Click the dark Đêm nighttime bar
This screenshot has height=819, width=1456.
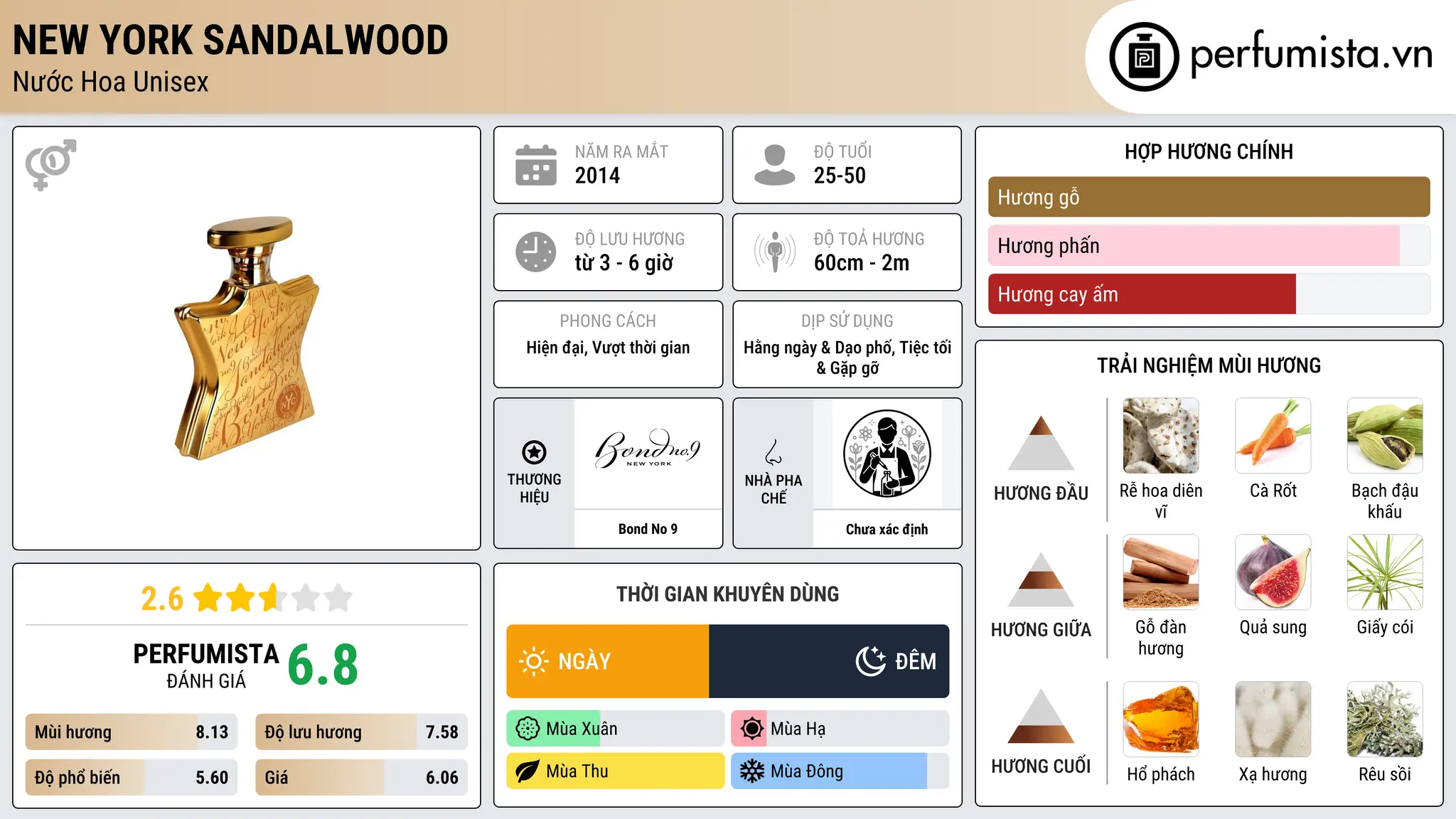click(829, 661)
